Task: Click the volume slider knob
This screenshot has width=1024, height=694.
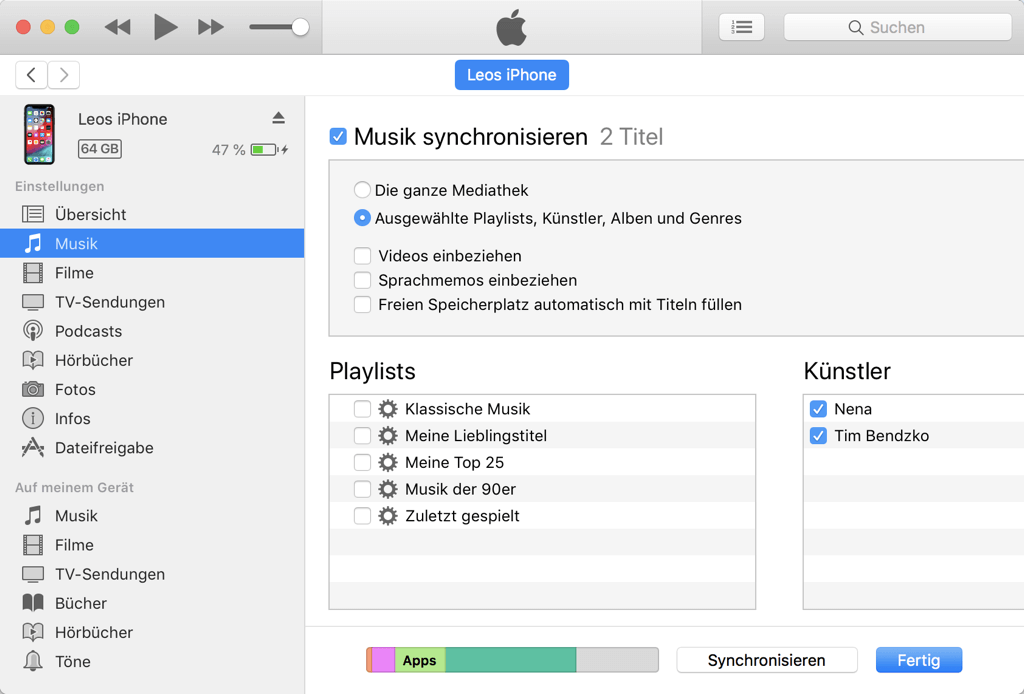Action: [300, 27]
